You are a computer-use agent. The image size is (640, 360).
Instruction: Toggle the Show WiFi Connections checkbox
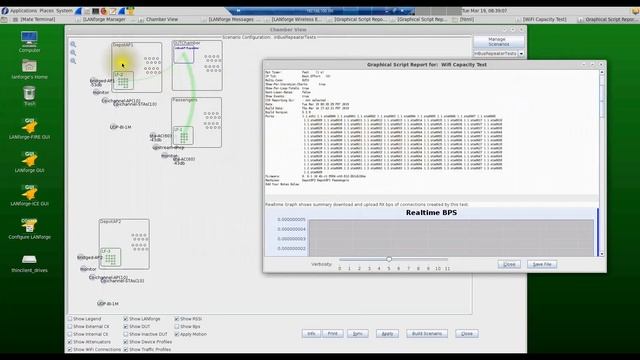[x=70, y=350]
